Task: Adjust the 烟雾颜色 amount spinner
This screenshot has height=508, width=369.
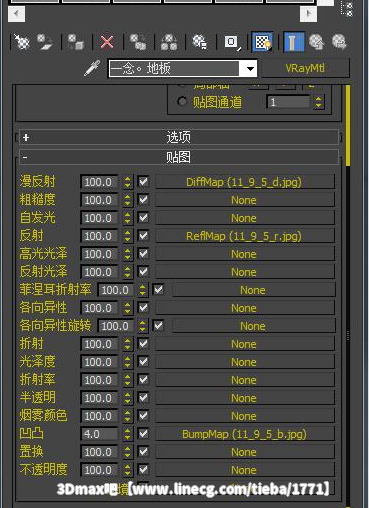Action: tap(128, 416)
